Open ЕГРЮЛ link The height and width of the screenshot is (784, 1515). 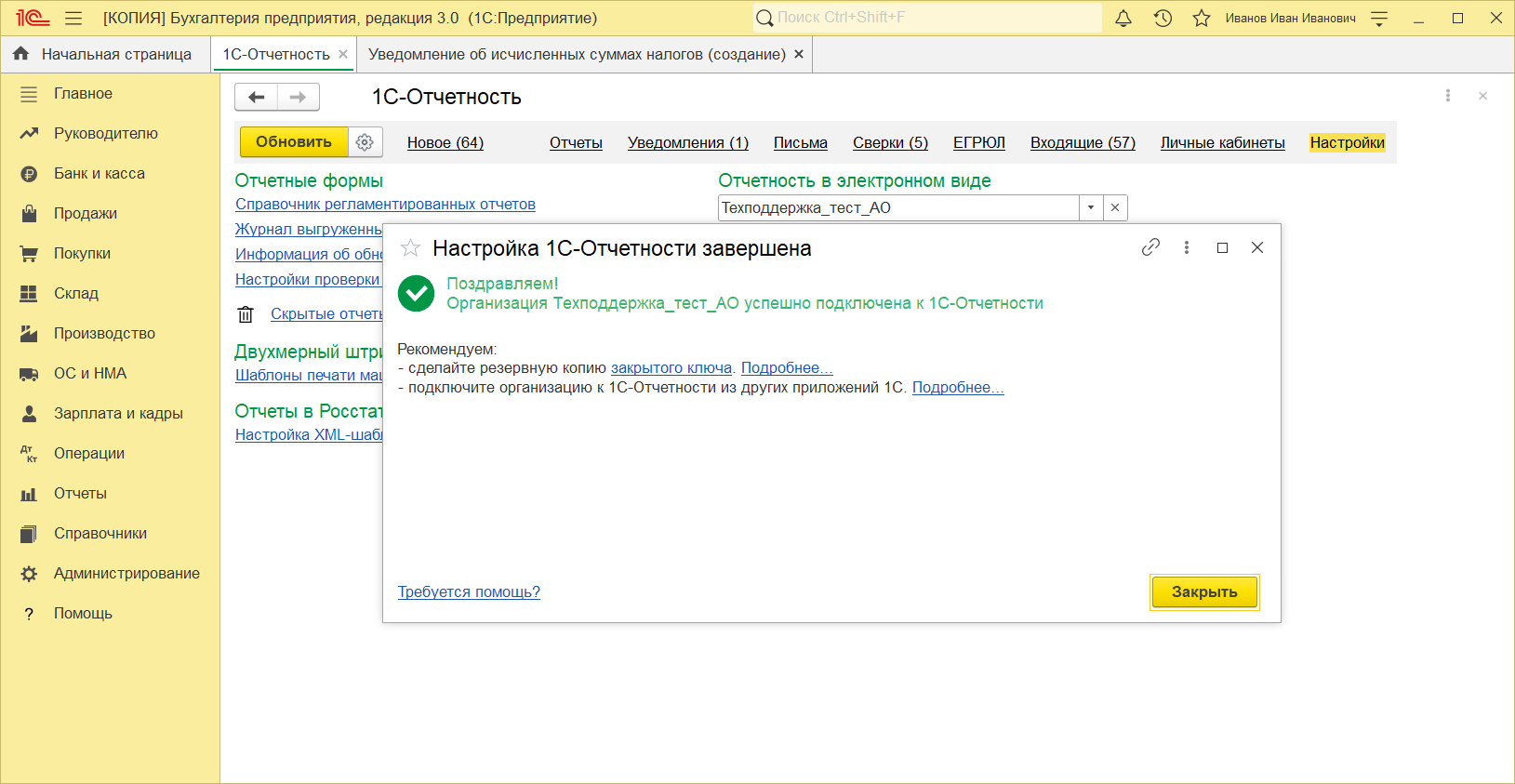[979, 142]
